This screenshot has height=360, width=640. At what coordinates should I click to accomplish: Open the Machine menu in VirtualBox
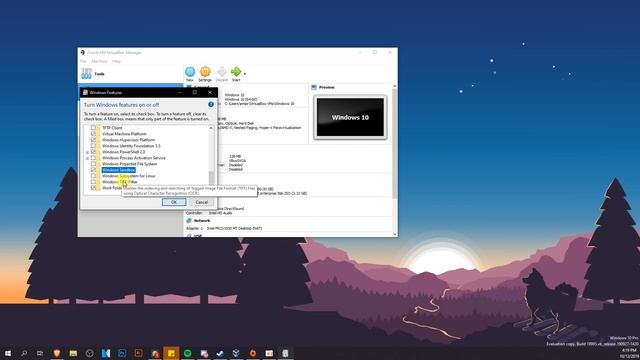point(99,61)
